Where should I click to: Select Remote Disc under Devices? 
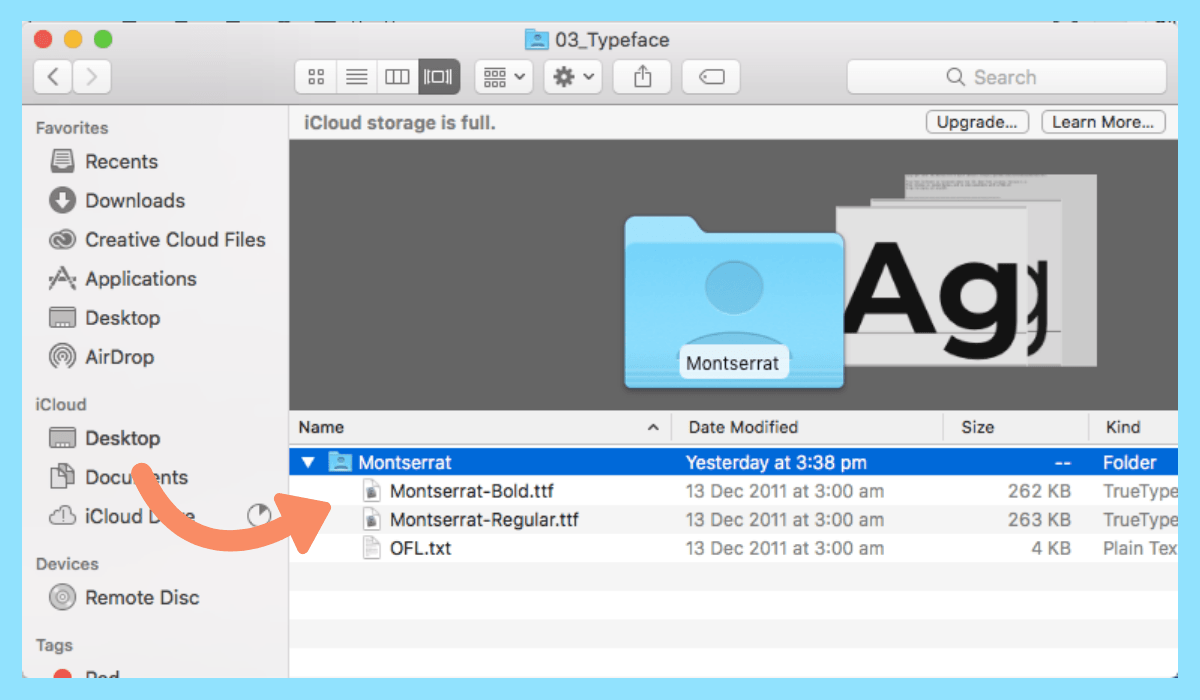coord(124,597)
